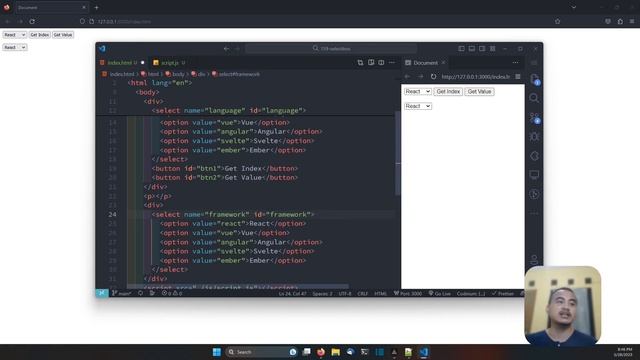The image size is (640, 360).
Task: Click Get Index in the VS Code preview
Action: [x=448, y=91]
